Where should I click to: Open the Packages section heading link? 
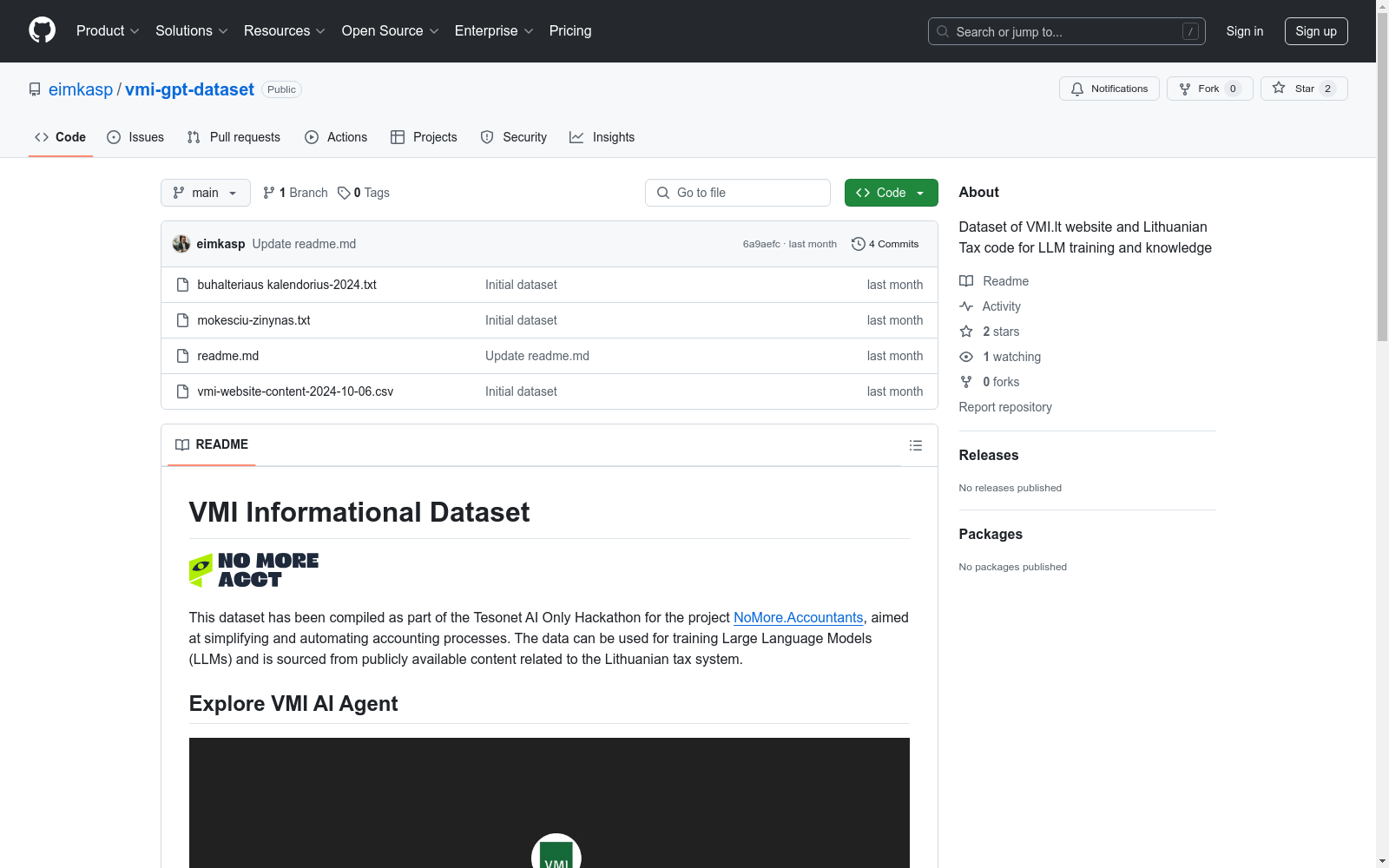tap(991, 534)
